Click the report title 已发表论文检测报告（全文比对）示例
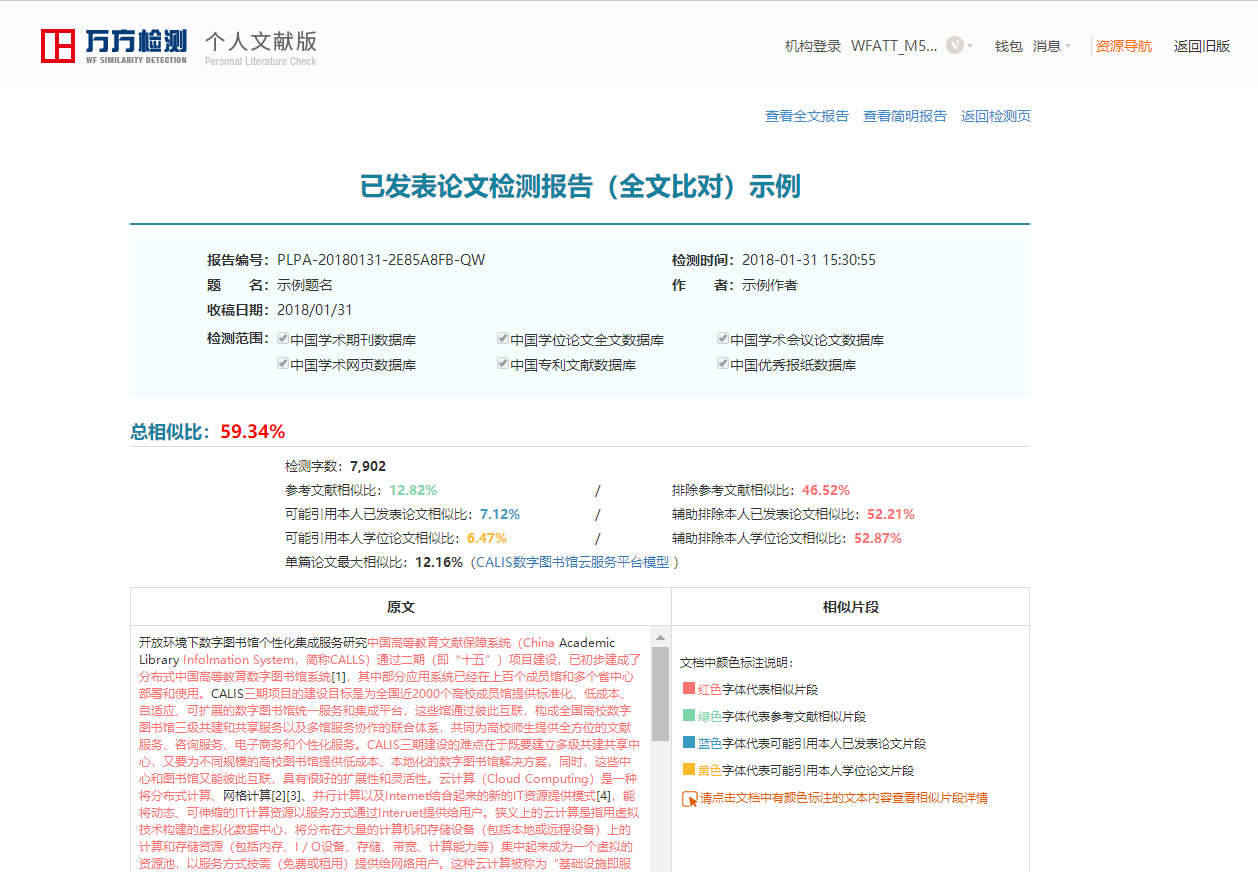The width and height of the screenshot is (1258, 872). [580, 187]
